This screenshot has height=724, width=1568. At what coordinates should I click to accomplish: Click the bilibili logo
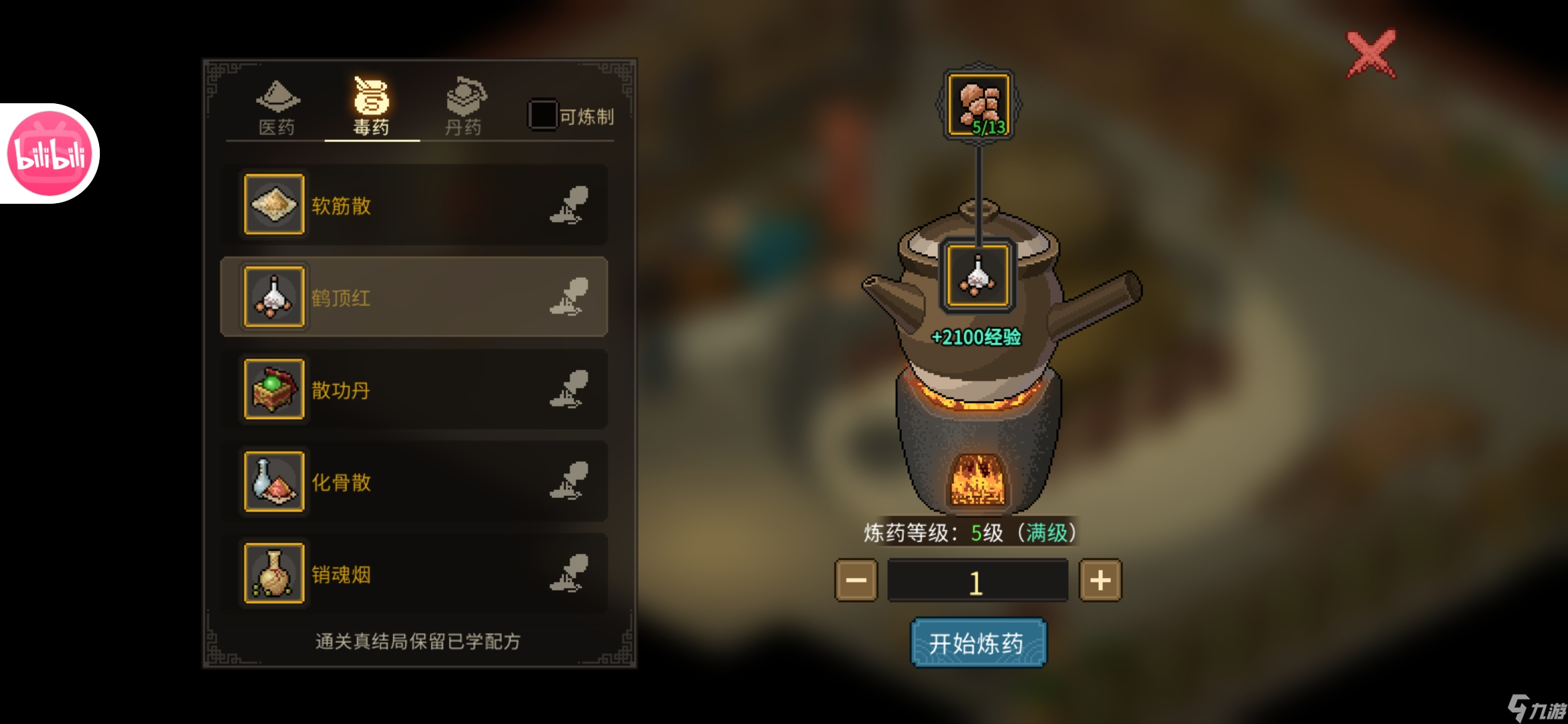(50, 154)
